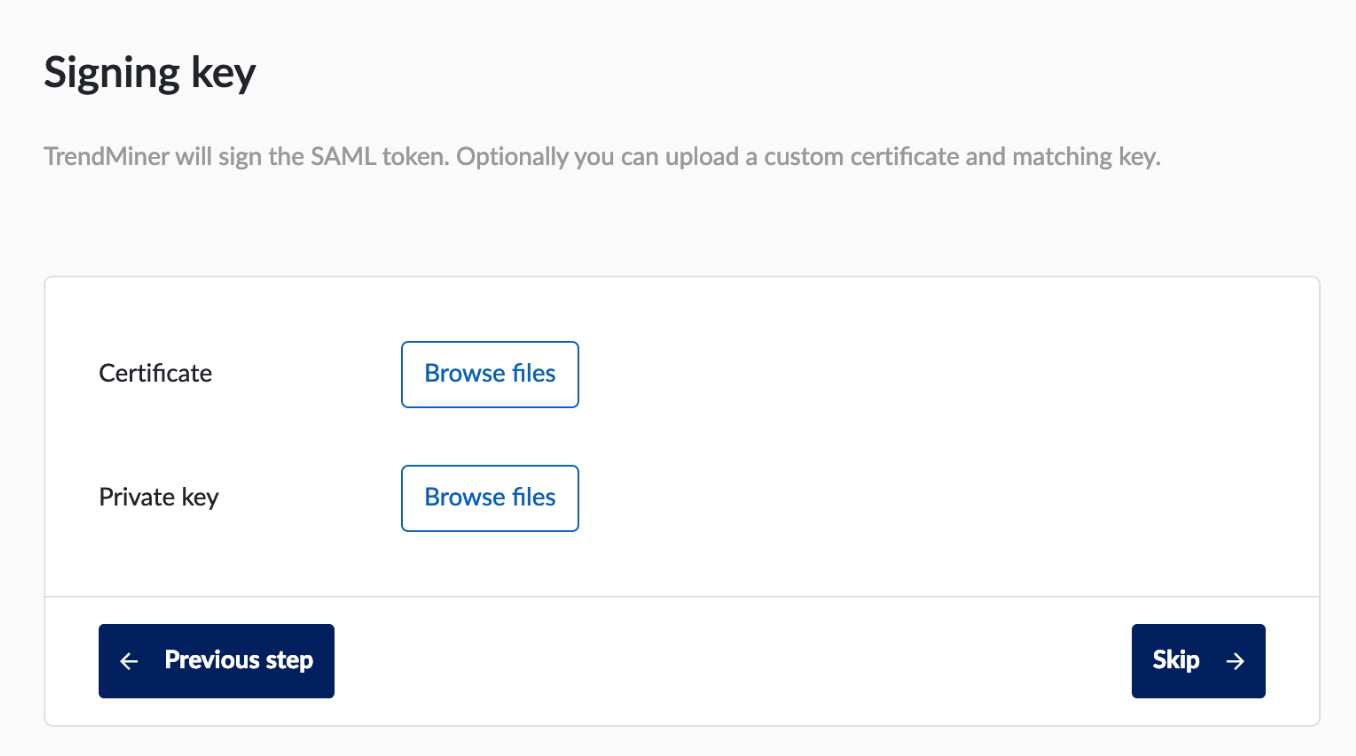1356x756 pixels.
Task: Click the 'Private key' field label
Action: point(158,497)
